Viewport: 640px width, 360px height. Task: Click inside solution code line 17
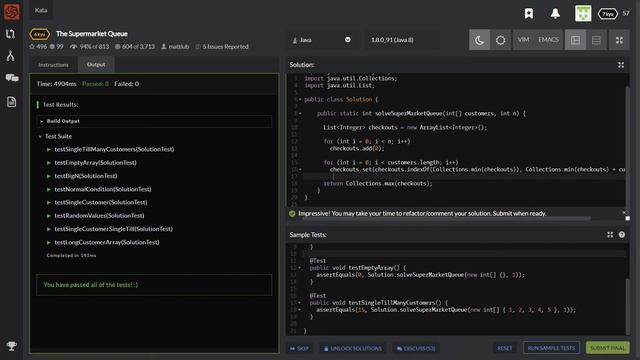click(x=463, y=176)
